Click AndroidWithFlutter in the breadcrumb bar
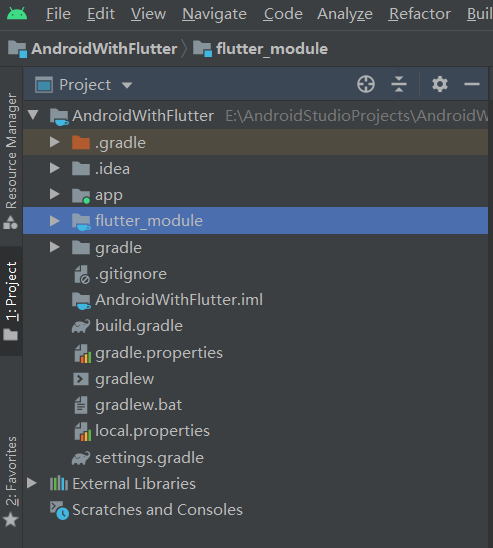This screenshot has height=548, width=493. coord(104,49)
